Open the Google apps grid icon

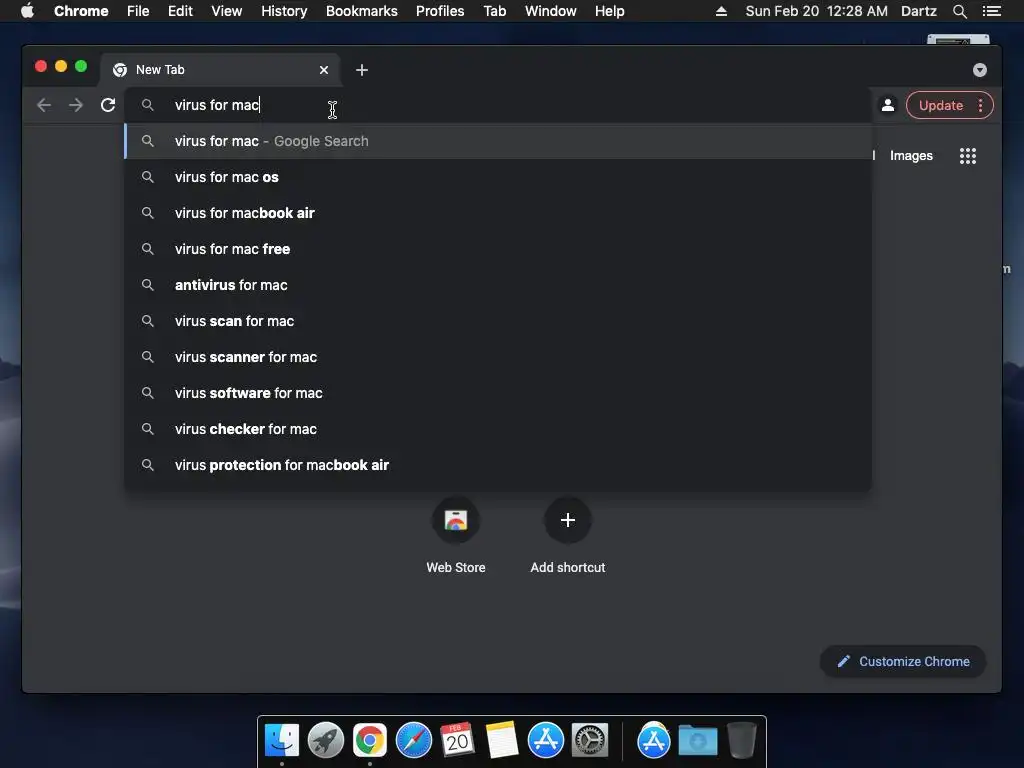coord(967,155)
